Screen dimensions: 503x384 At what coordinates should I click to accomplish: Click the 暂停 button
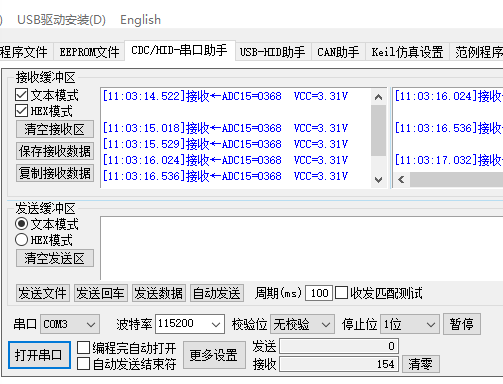(x=462, y=324)
